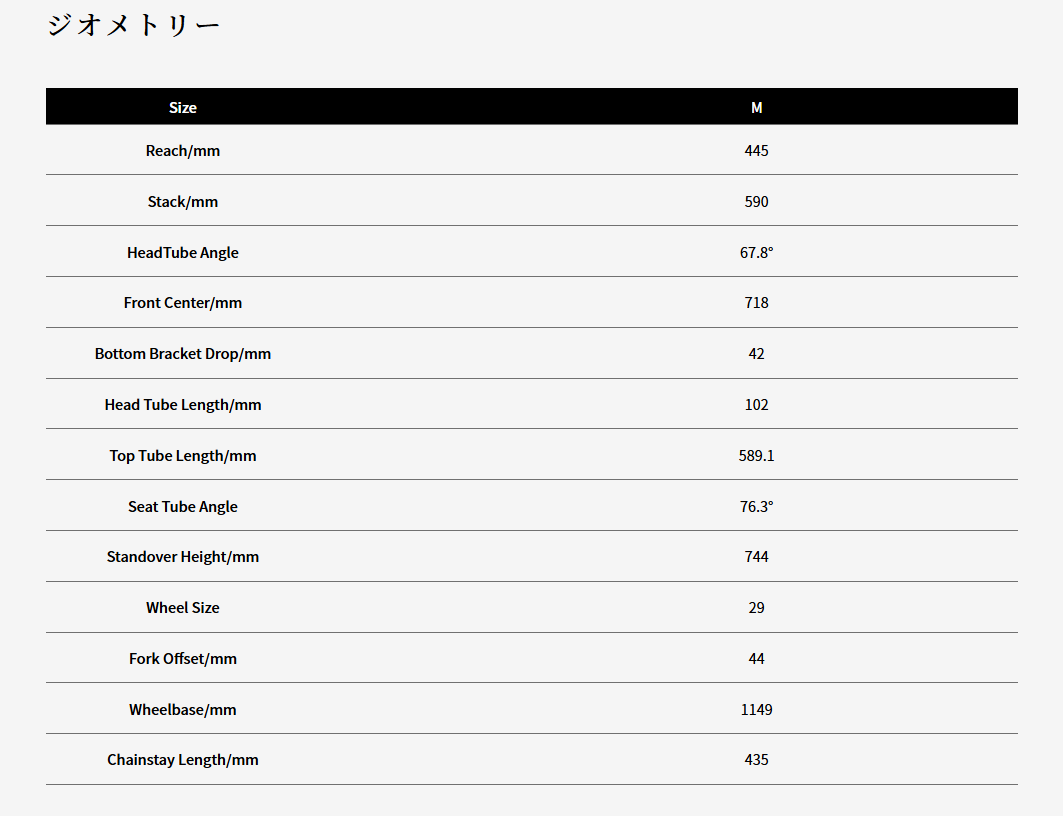Viewport: 1063px width, 816px height.
Task: Click the Chainstay Length/mm label
Action: 183,760
